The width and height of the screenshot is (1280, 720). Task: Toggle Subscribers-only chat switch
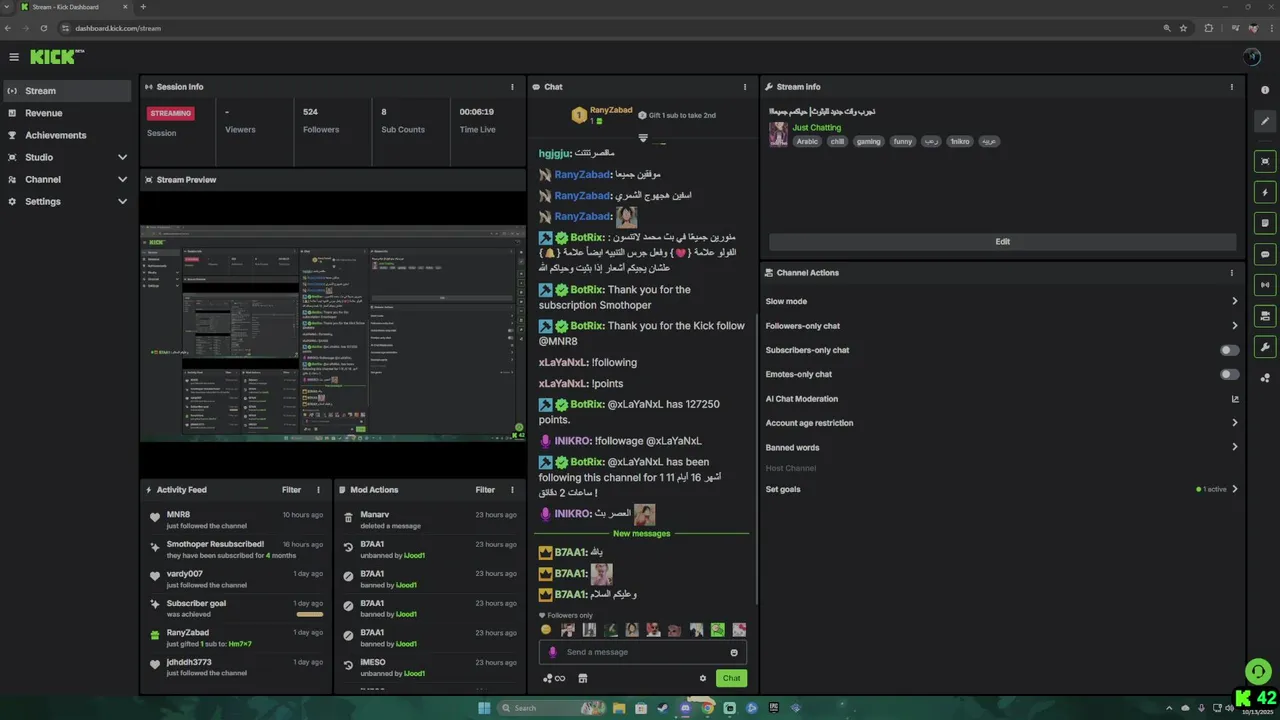pyautogui.click(x=1229, y=350)
